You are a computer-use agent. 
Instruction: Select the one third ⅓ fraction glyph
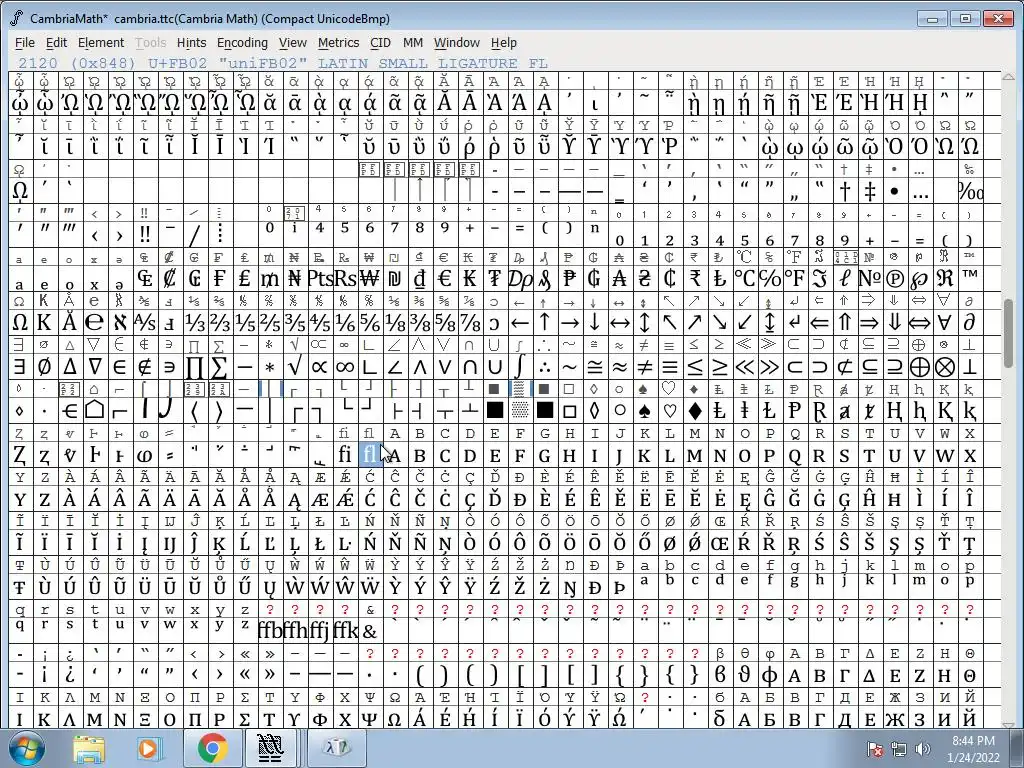click(195, 323)
